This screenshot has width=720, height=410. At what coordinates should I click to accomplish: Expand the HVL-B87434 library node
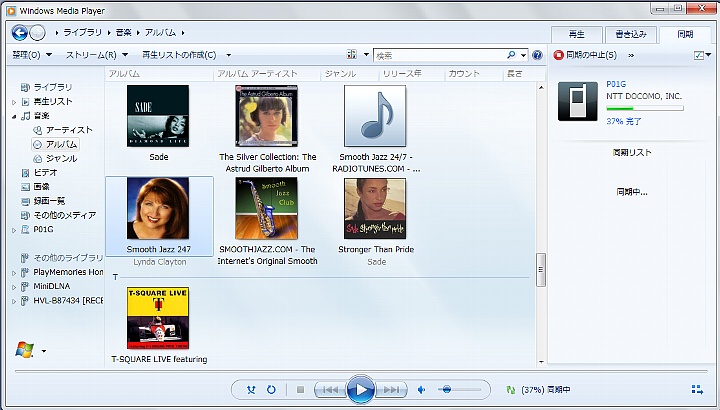(14, 301)
